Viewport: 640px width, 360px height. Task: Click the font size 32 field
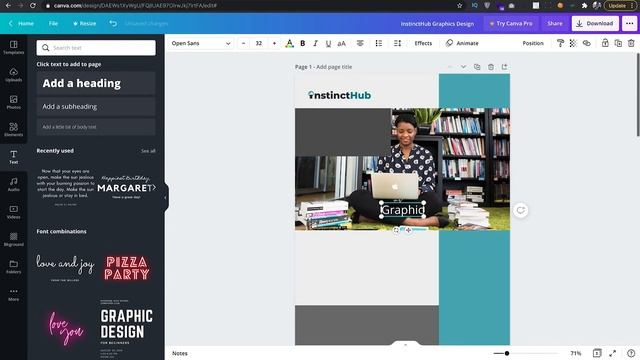259,43
